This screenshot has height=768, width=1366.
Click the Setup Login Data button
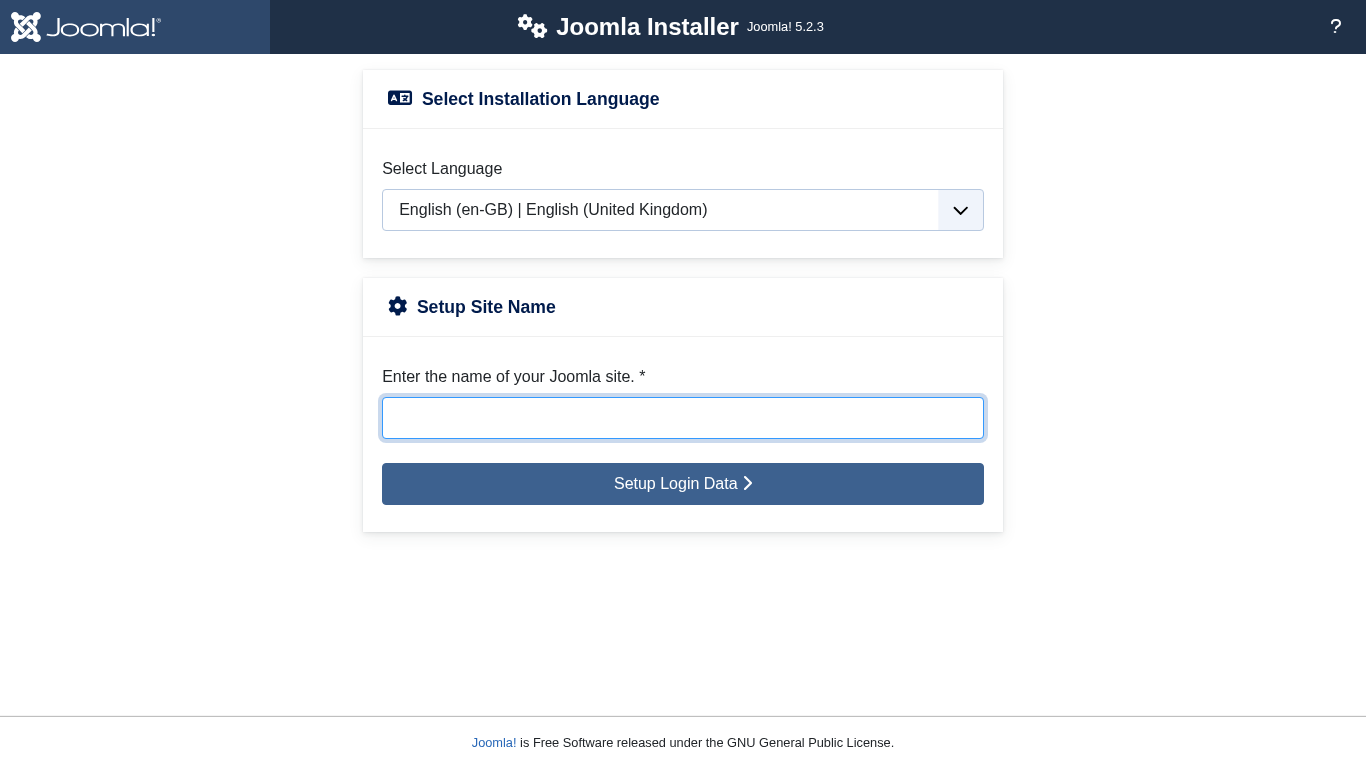[x=683, y=484]
